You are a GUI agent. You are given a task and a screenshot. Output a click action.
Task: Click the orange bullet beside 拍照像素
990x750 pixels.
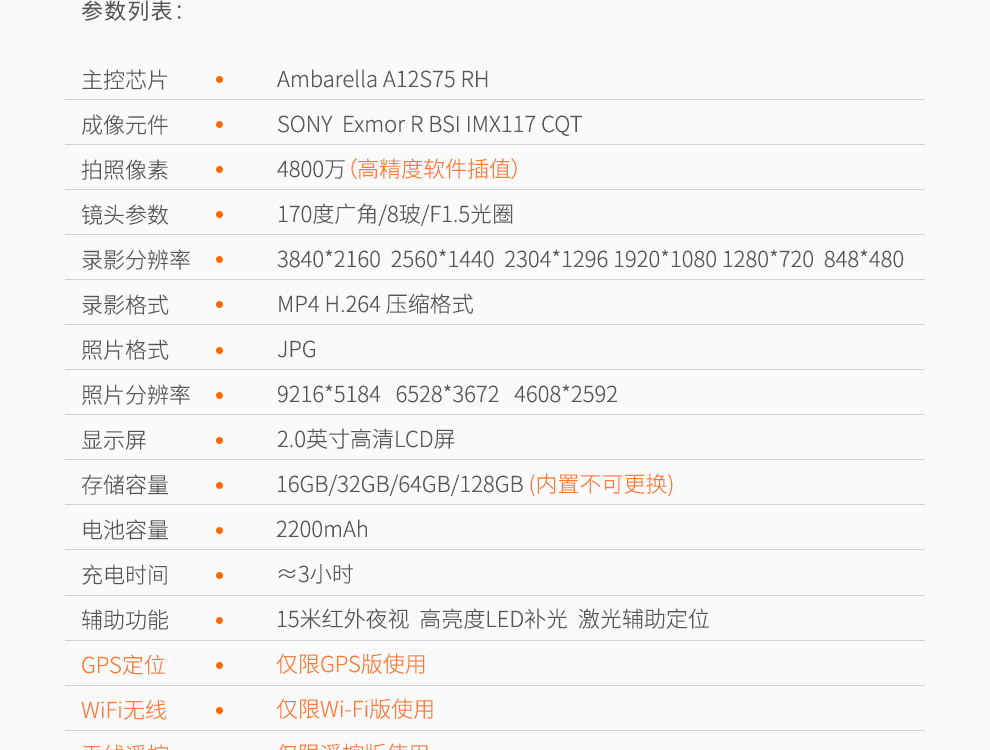pyautogui.click(x=219, y=169)
